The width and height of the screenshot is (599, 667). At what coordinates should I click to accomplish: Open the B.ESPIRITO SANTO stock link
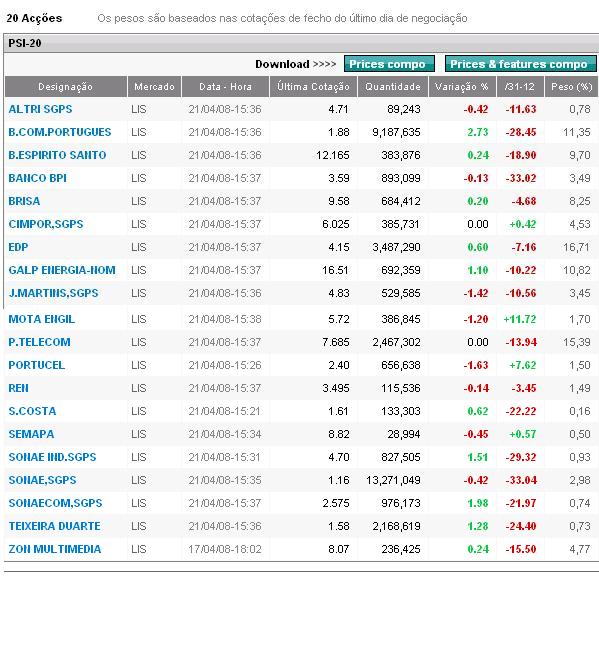(57, 155)
